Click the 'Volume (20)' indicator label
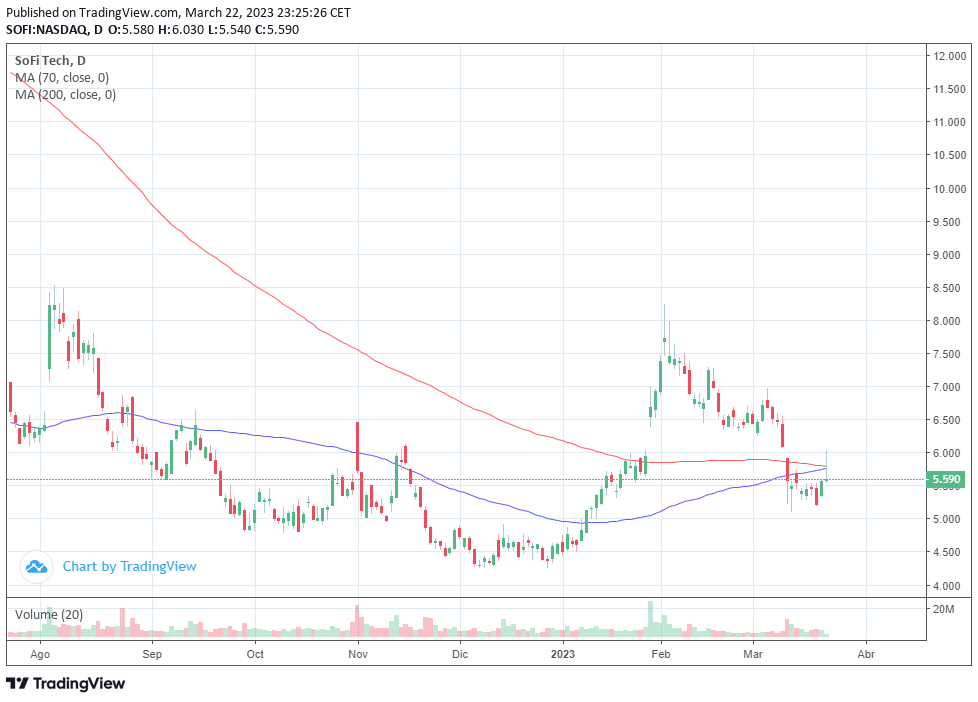The height and width of the screenshot is (702, 978). pyautogui.click(x=49, y=615)
